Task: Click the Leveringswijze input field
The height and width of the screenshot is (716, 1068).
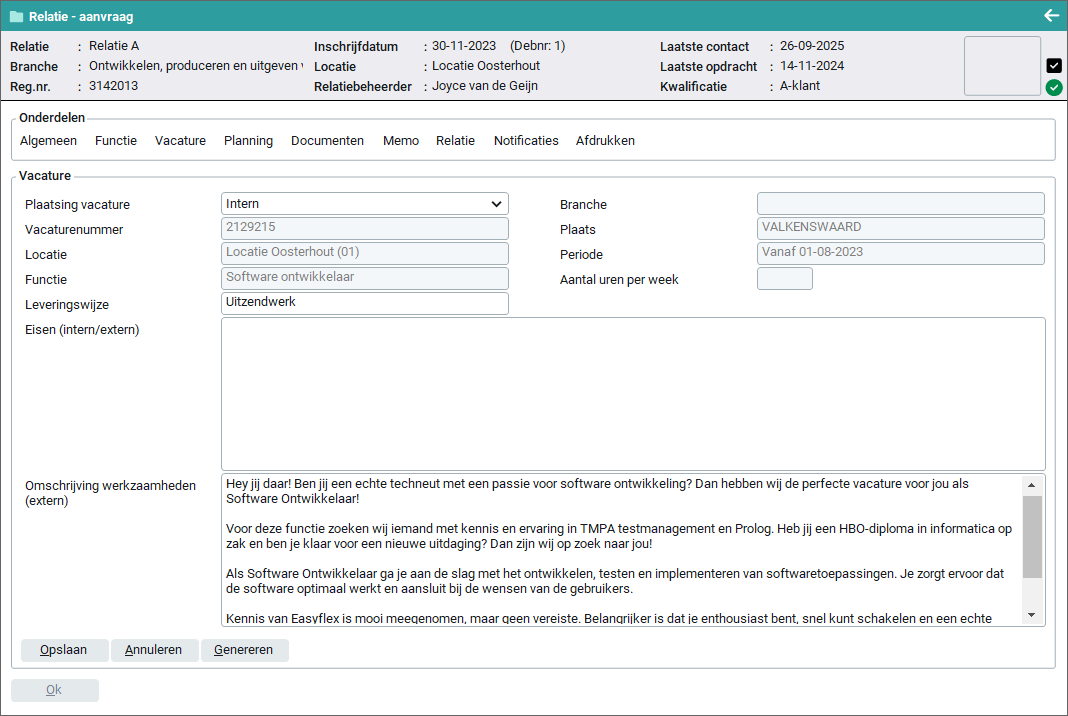Action: pos(364,303)
